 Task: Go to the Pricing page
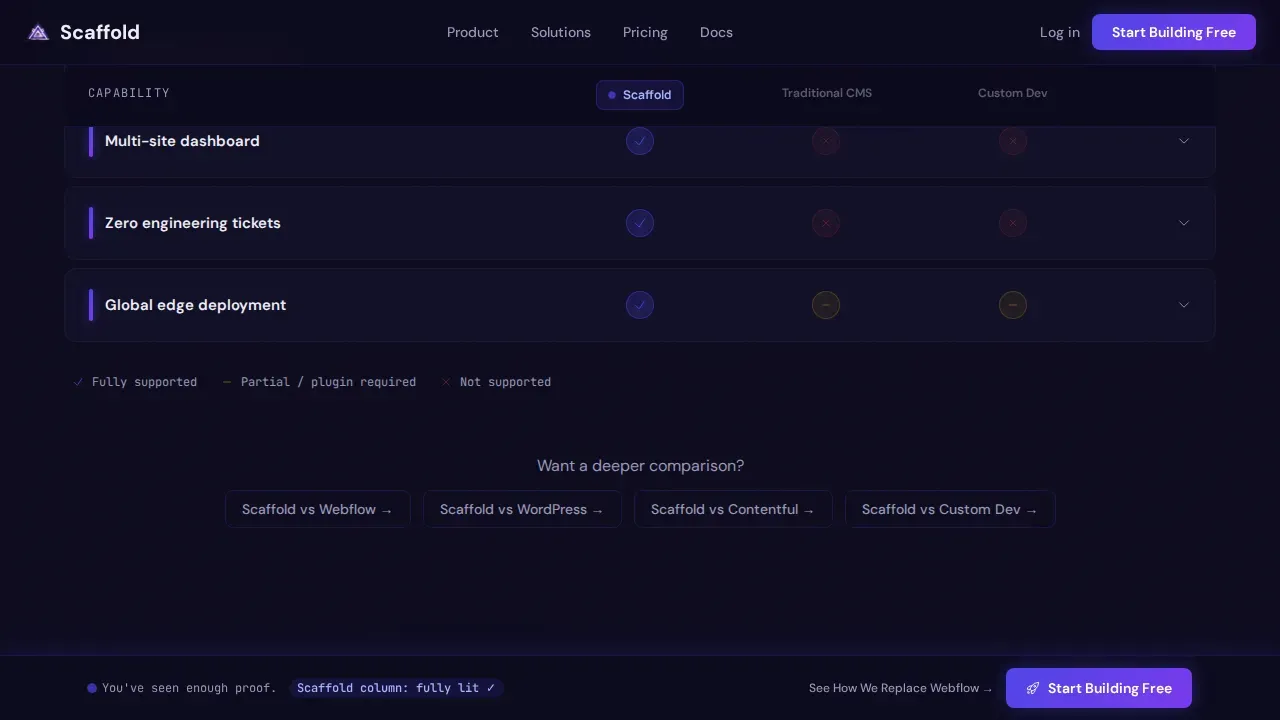(645, 32)
